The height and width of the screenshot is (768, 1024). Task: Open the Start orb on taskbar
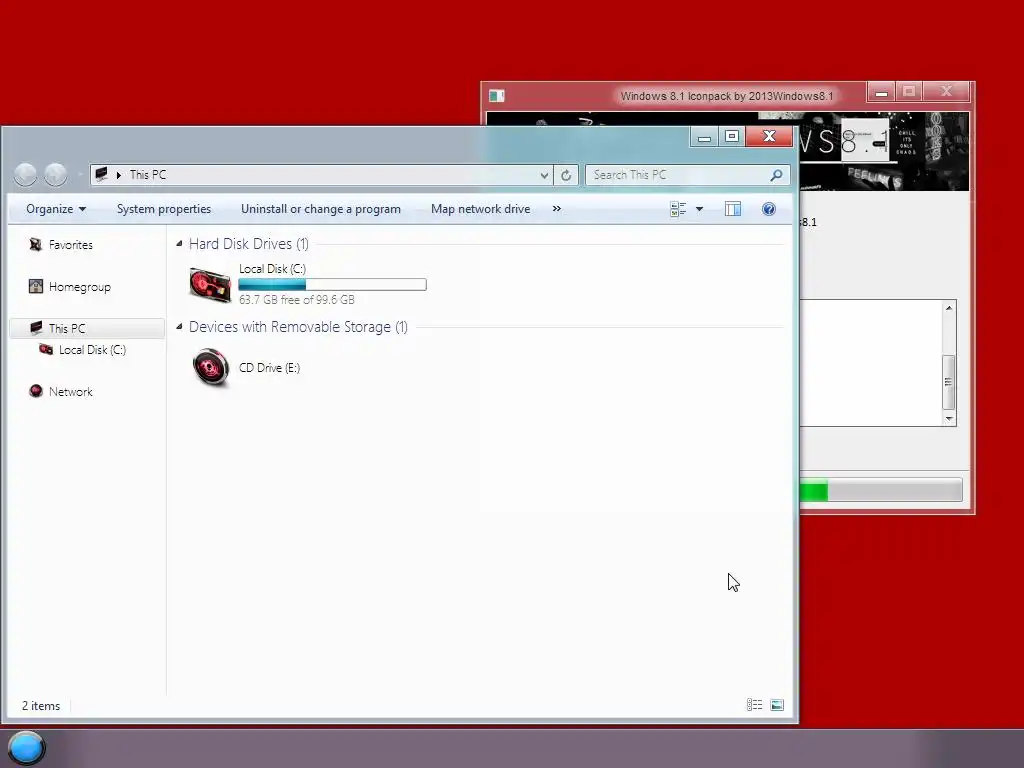27,748
